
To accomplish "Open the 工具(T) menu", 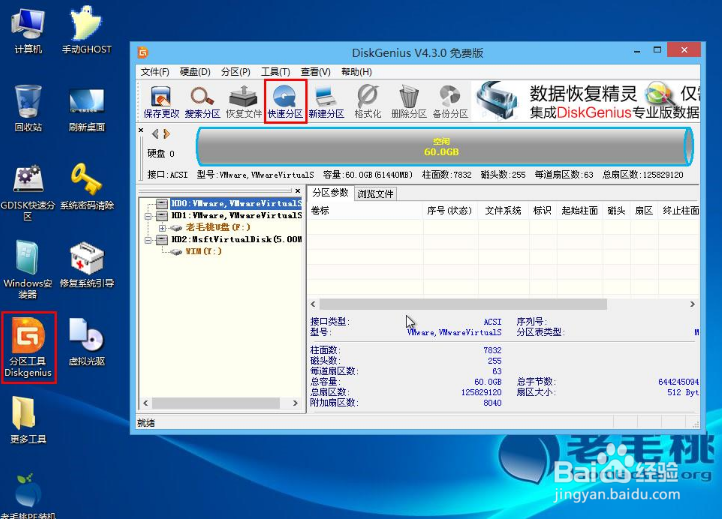I will click(275, 72).
